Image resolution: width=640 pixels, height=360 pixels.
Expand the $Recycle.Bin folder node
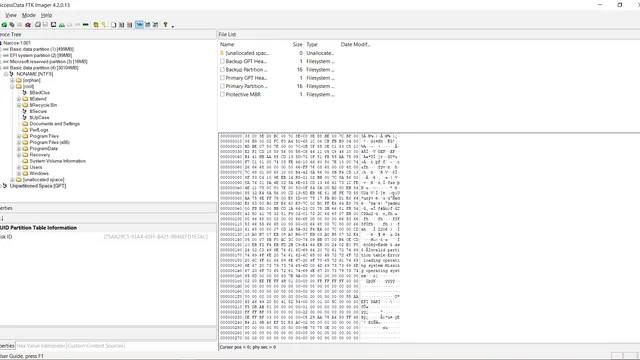19,105
